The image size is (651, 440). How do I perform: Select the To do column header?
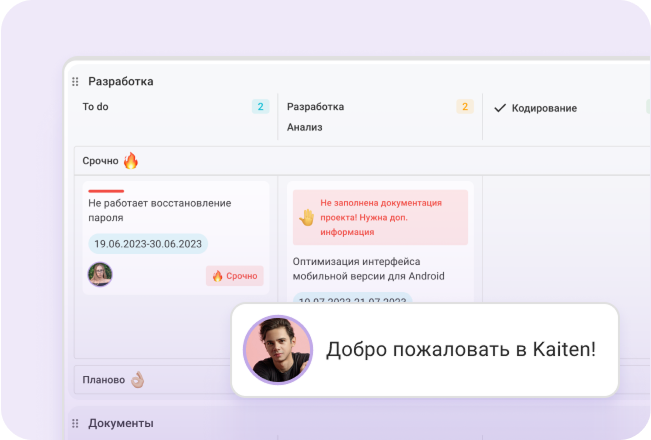pos(95,106)
